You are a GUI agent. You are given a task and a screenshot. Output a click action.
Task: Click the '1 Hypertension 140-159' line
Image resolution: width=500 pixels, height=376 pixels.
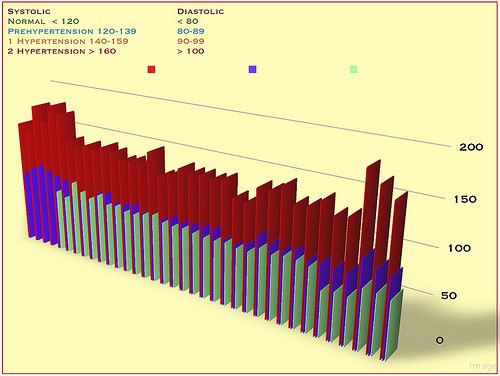tap(68, 41)
